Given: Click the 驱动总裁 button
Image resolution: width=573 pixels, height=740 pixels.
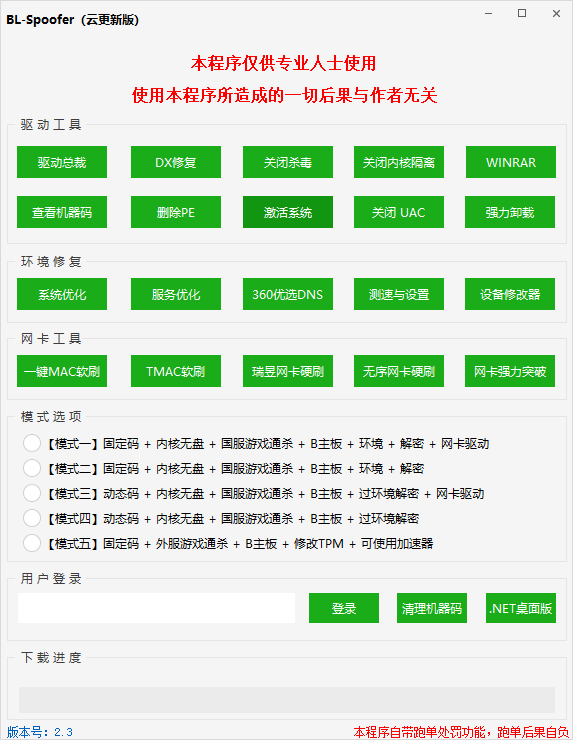Looking at the screenshot, I should point(62,162).
